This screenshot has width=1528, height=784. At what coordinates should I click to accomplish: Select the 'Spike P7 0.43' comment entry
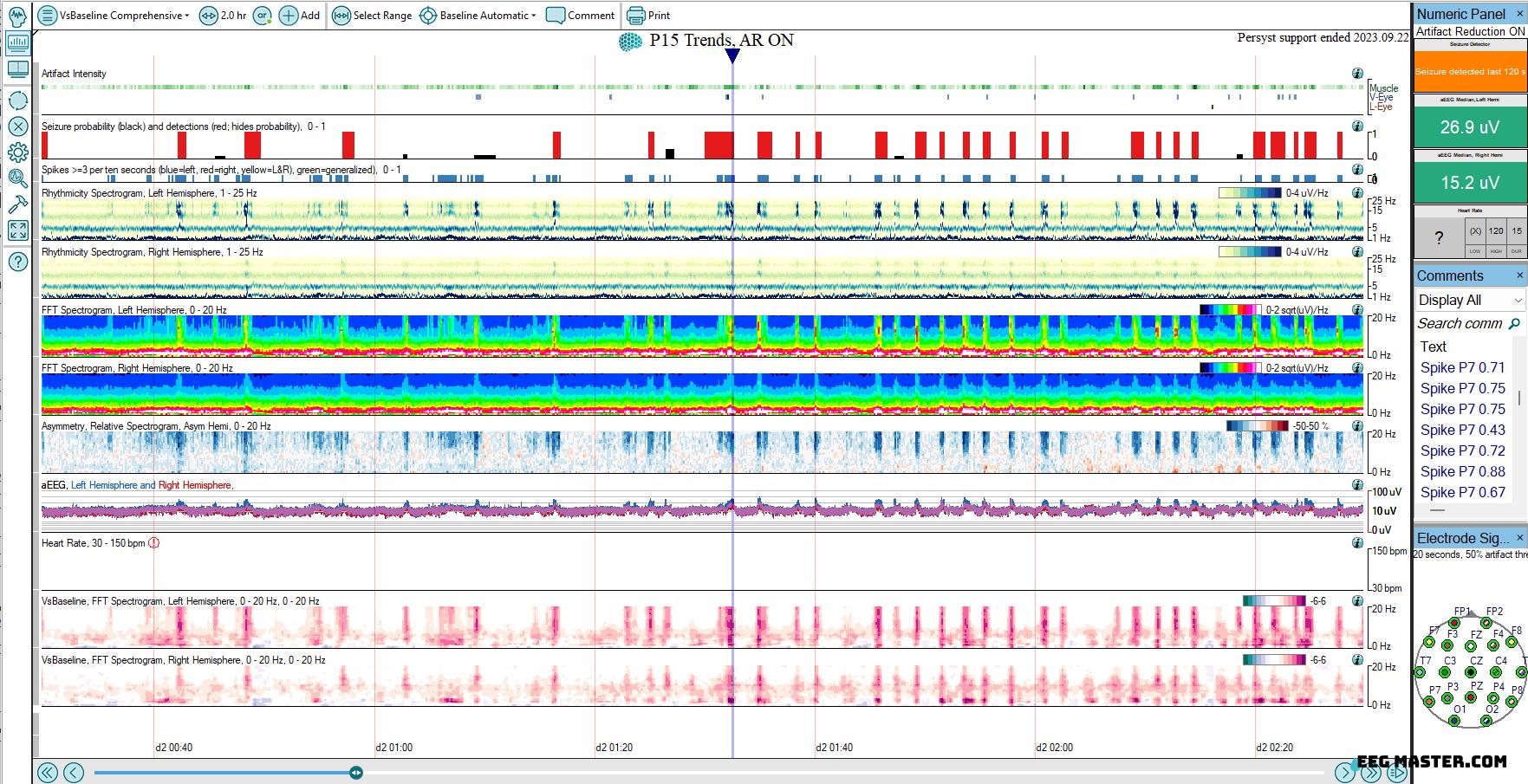pyautogui.click(x=1462, y=430)
